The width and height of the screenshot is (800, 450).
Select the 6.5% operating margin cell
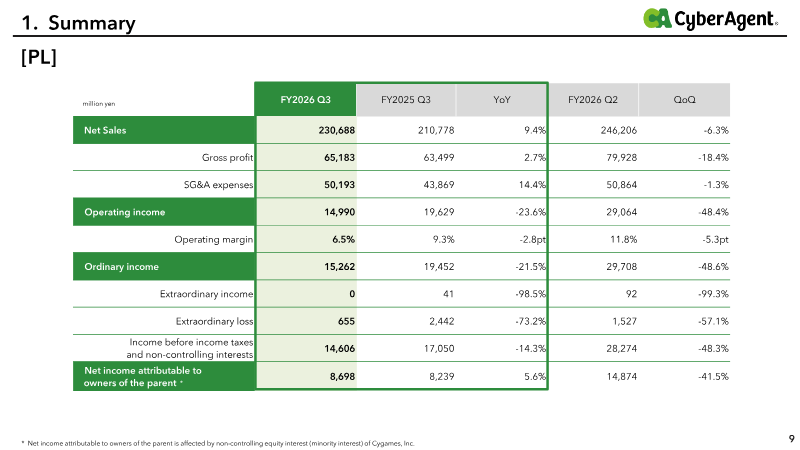343,239
